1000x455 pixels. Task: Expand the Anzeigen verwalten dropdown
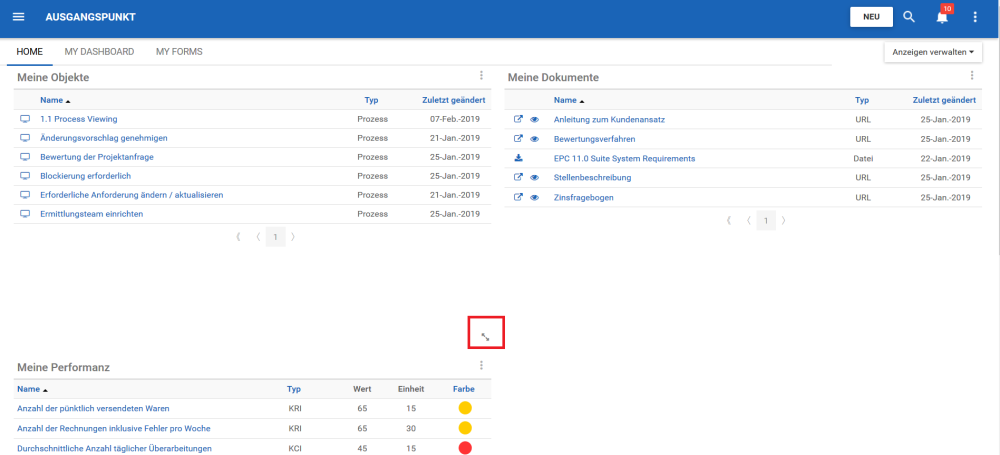tap(933, 52)
